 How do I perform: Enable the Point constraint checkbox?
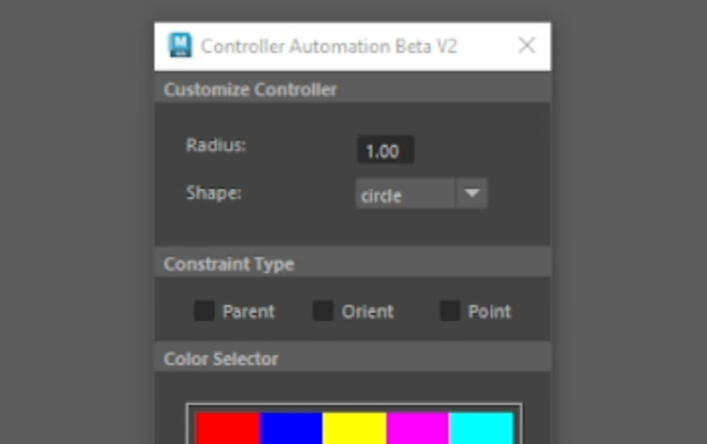click(x=450, y=311)
